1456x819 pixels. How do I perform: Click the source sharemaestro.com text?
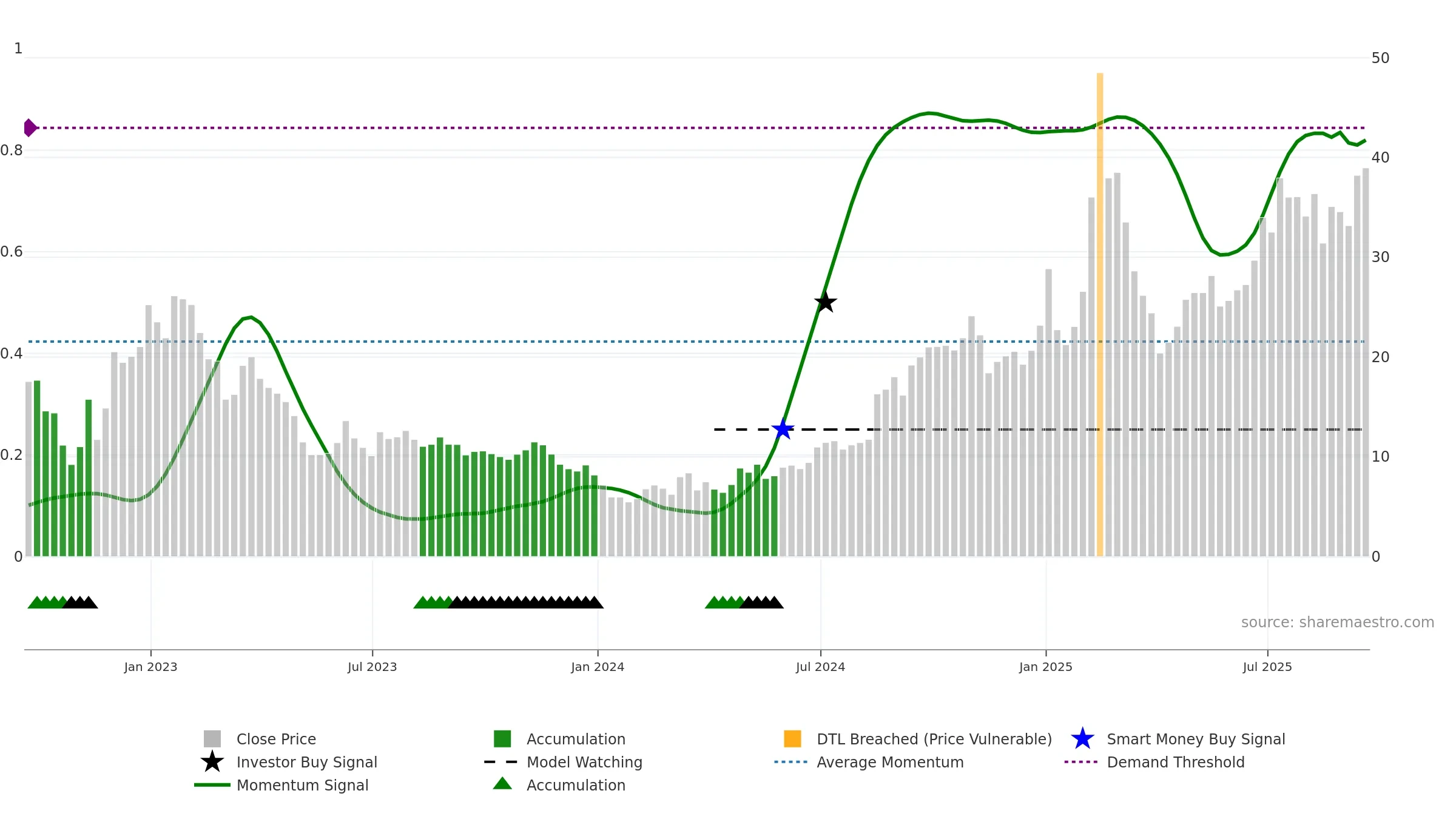click(x=1337, y=622)
